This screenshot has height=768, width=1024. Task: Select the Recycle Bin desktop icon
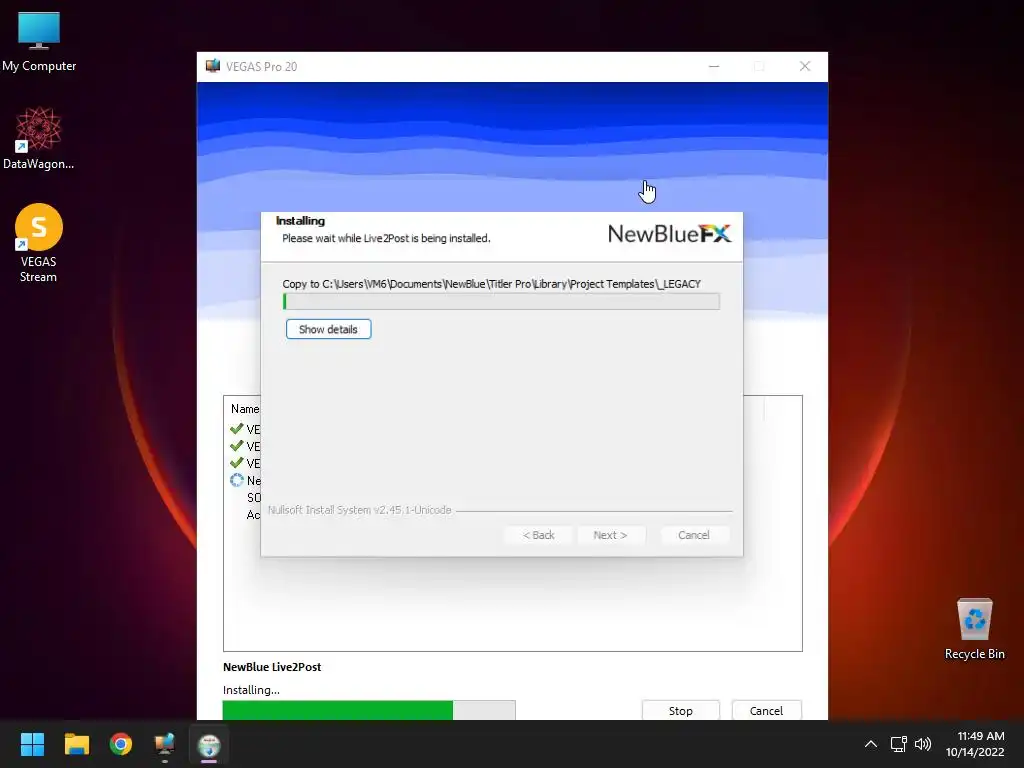coord(974,629)
